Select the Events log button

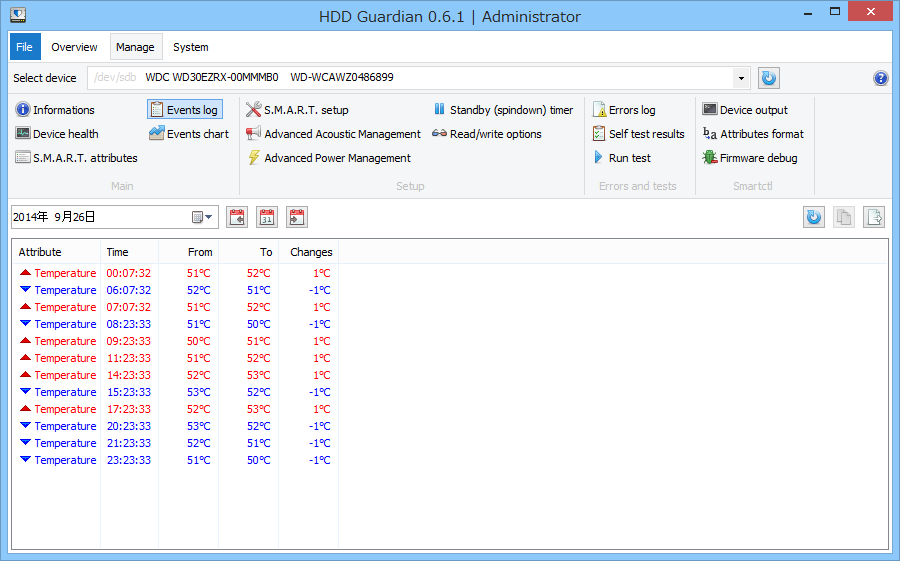[185, 110]
